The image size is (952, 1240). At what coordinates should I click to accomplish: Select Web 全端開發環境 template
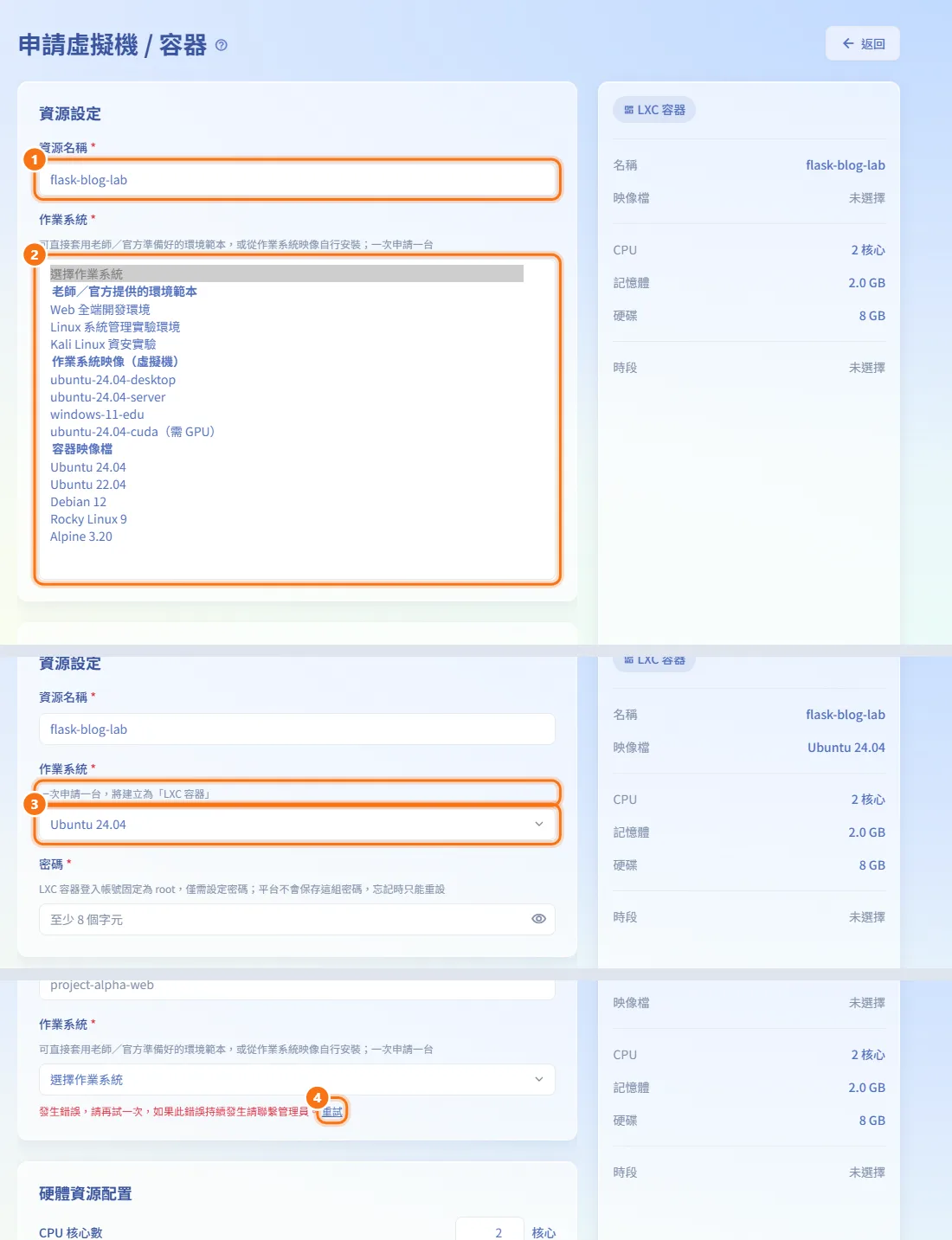(x=100, y=310)
